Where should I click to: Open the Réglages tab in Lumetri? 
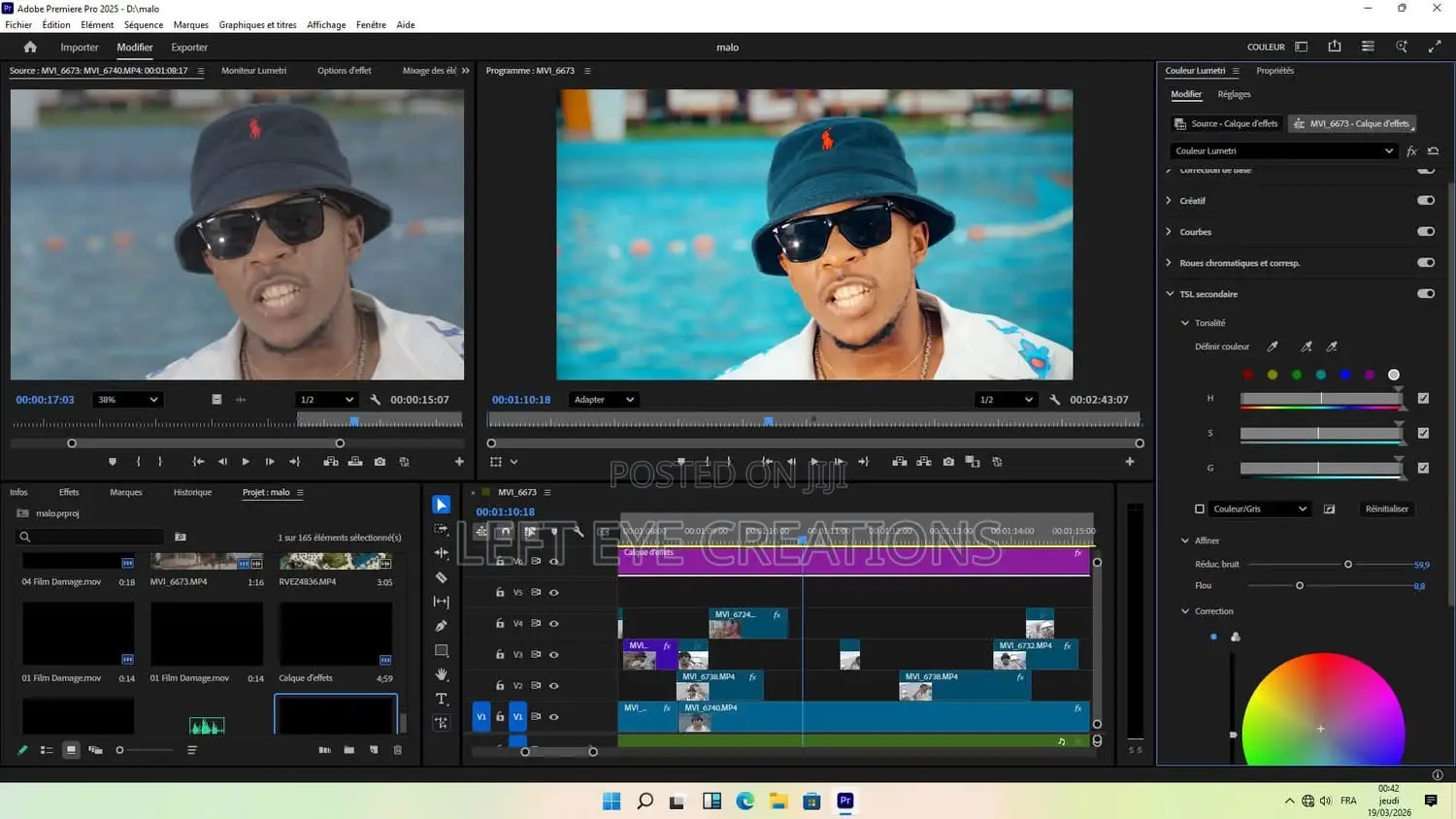click(1234, 94)
